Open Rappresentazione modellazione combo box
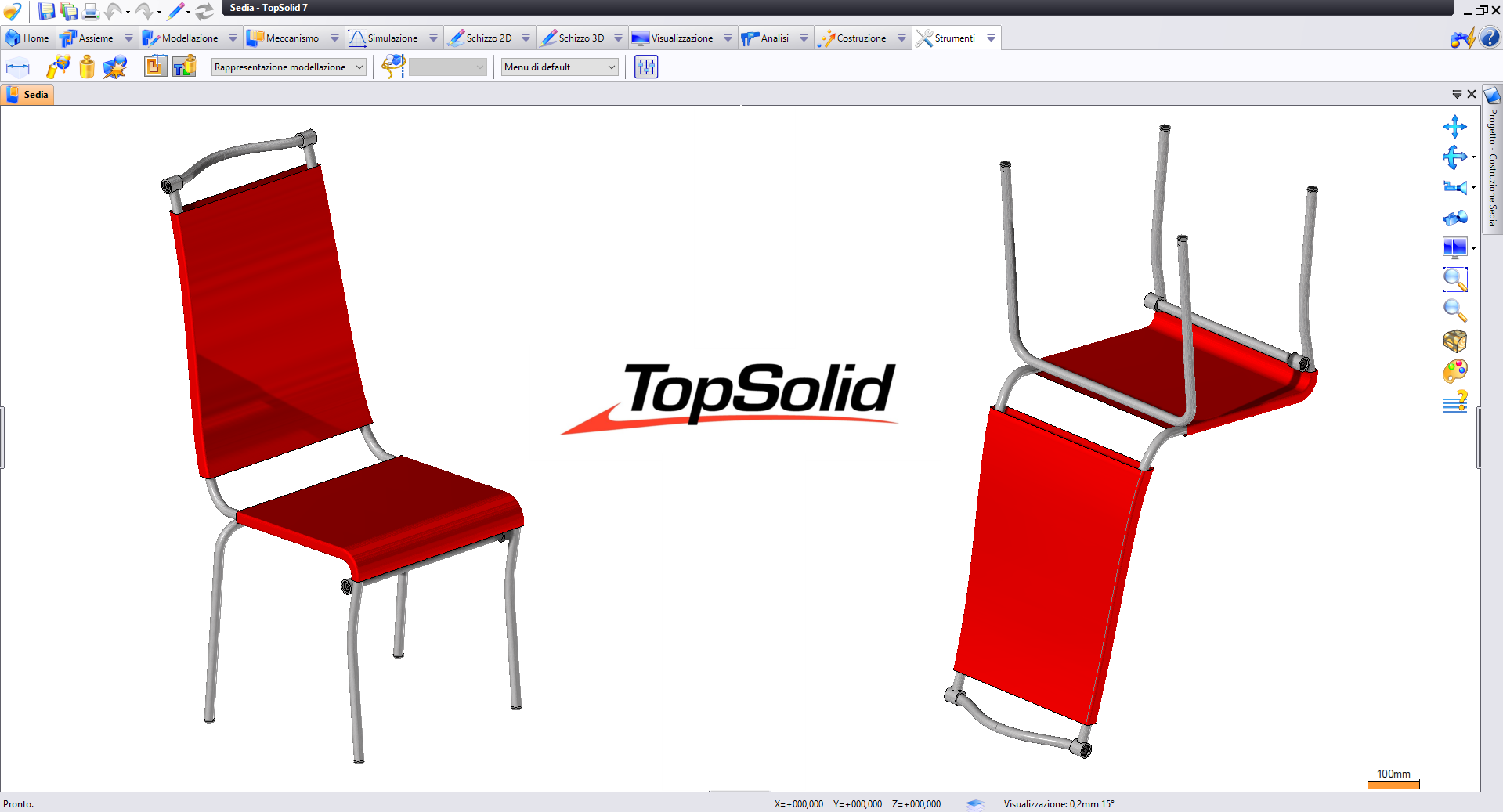 [288, 67]
